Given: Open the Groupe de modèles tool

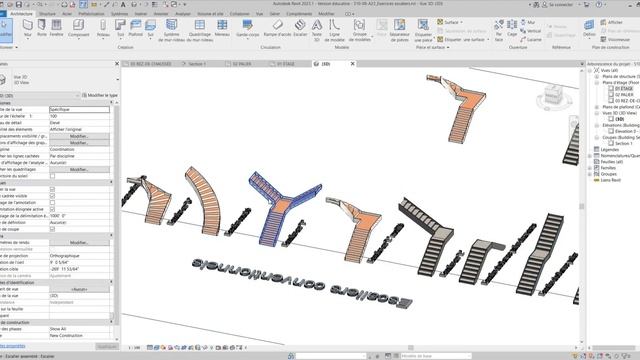Looking at the screenshot, I should (360, 31).
